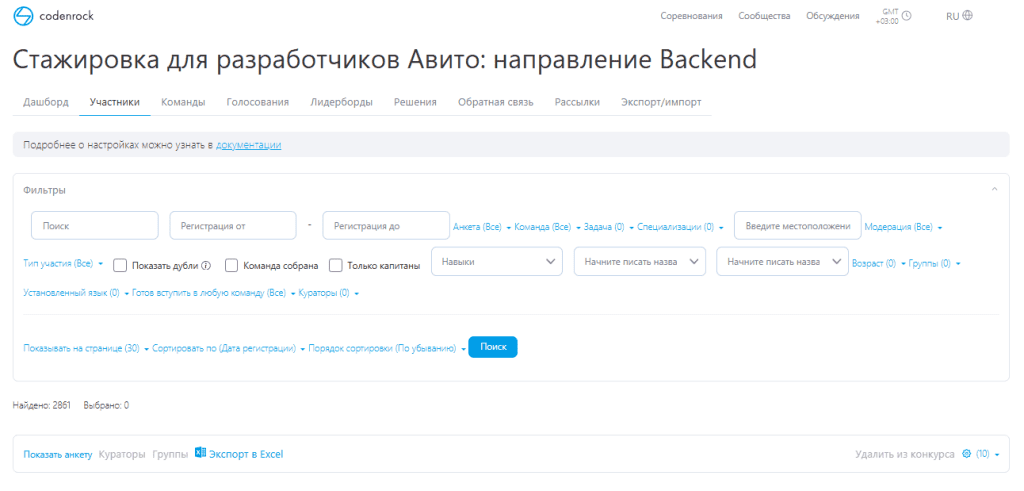Go to the Голосования tab
The image size is (1024, 491).
[258, 102]
